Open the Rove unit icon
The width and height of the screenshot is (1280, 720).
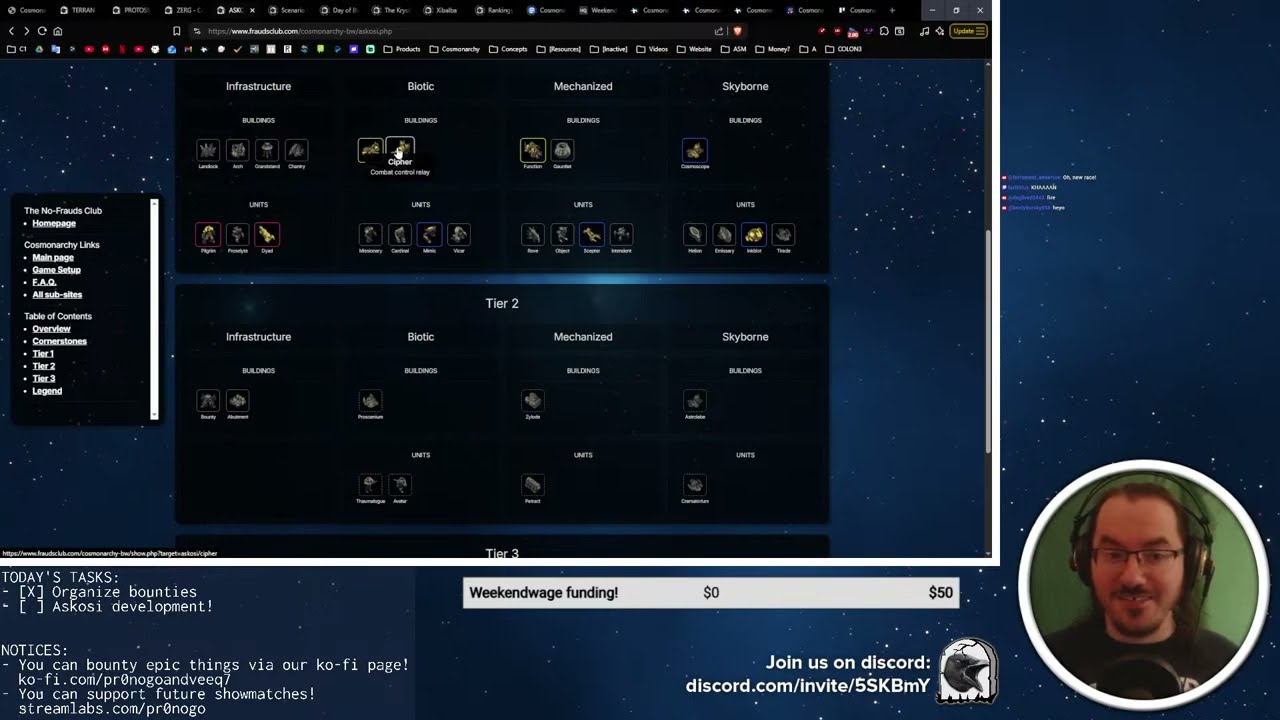(533, 234)
